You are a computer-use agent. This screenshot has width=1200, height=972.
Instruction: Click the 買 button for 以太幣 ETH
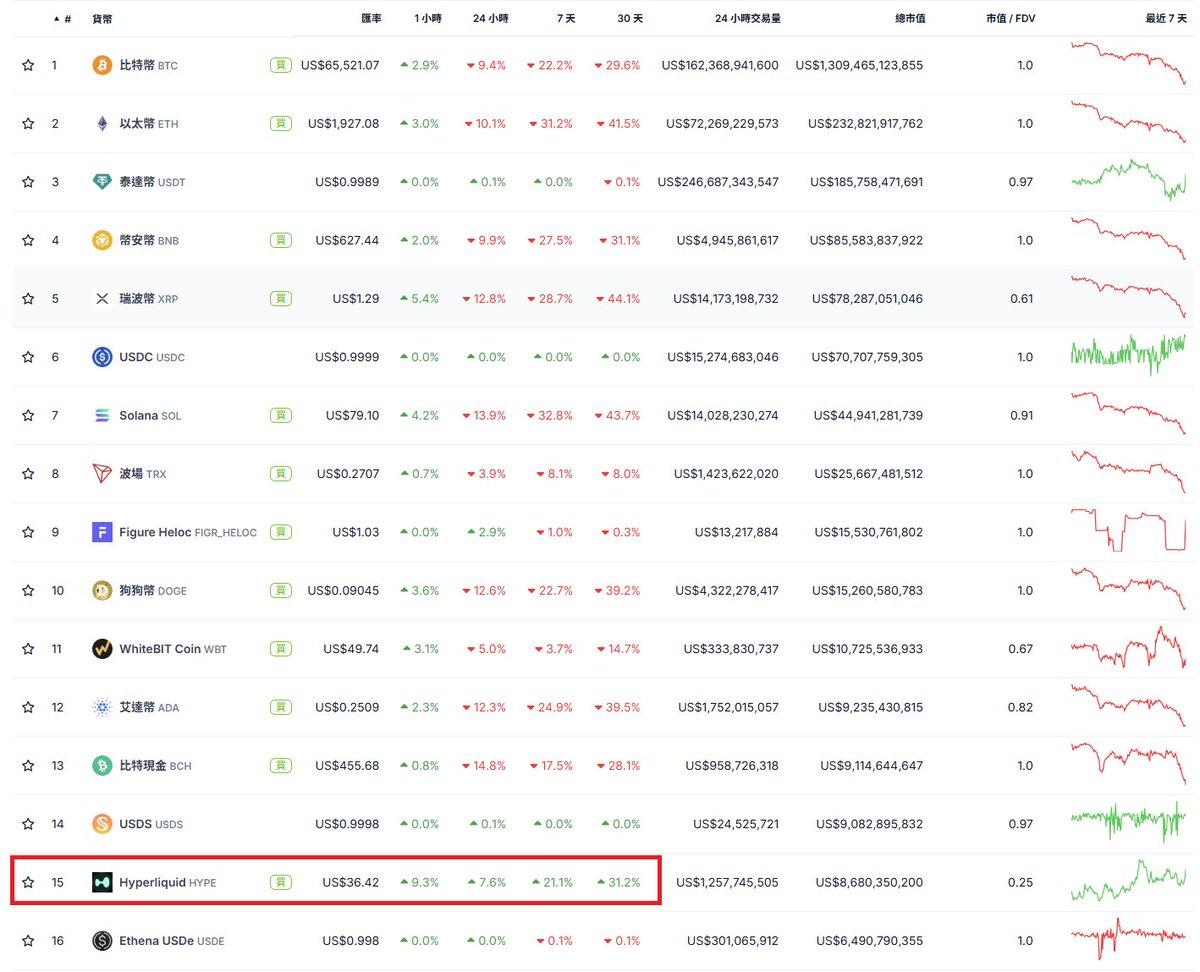click(281, 124)
